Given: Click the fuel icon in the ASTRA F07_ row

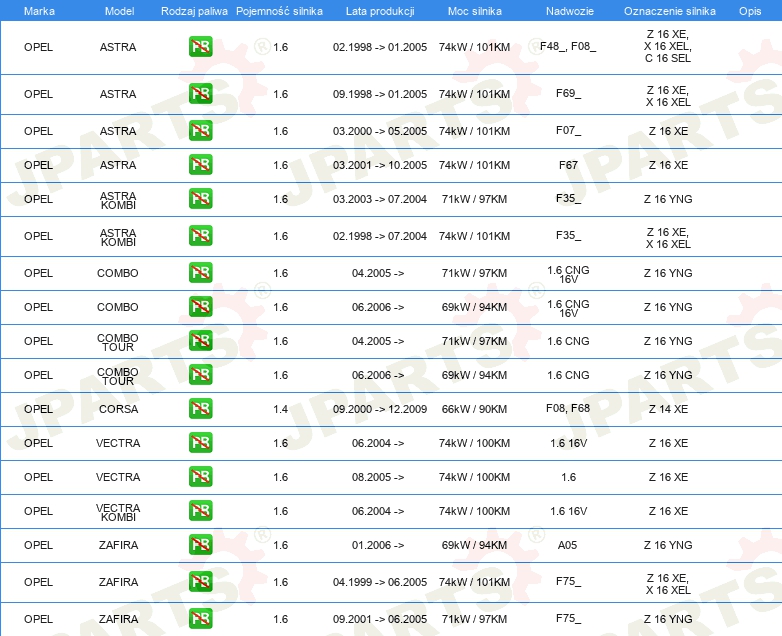Looking at the screenshot, I should pos(200,131).
